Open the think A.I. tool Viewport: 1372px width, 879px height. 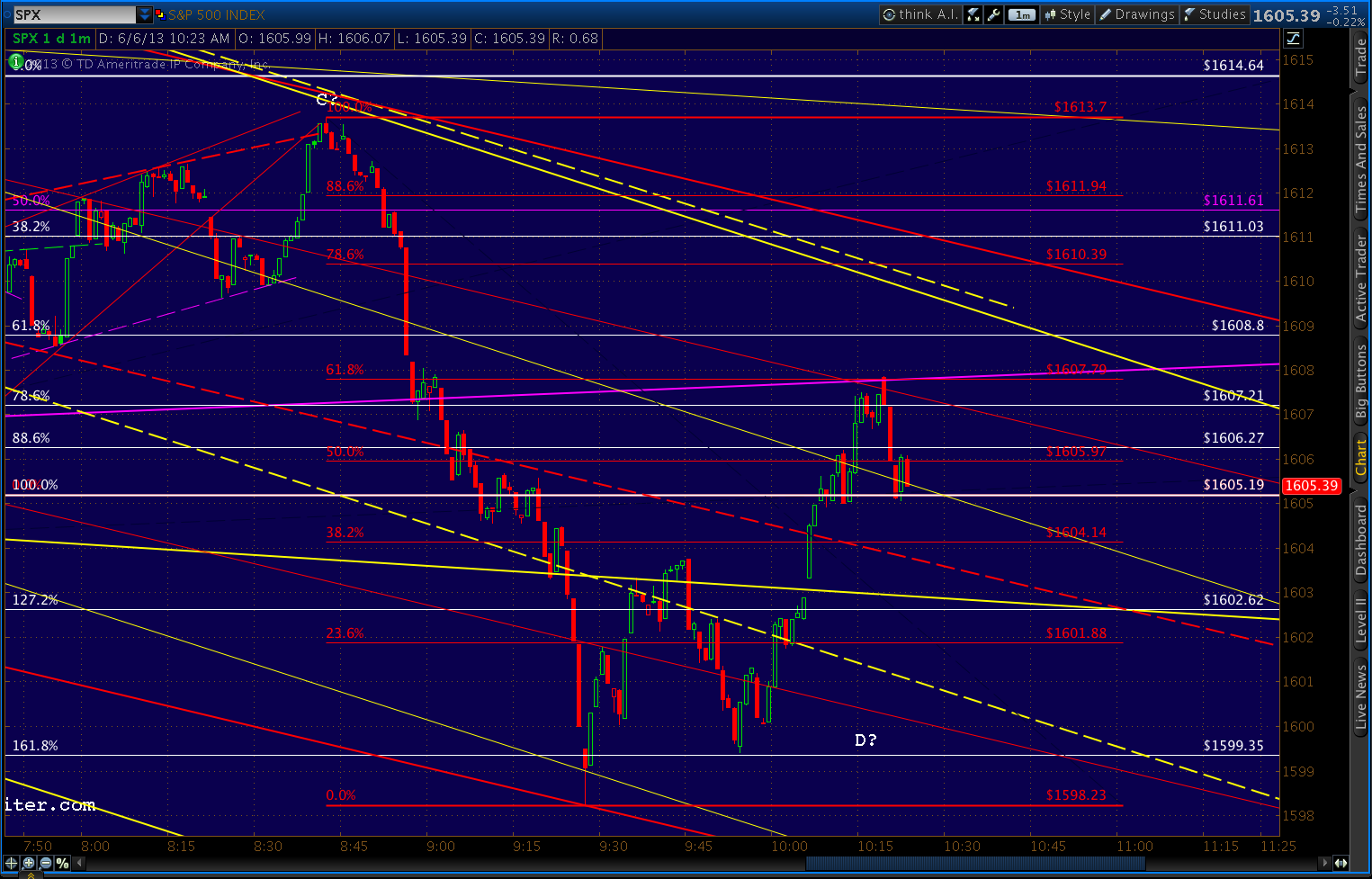point(920,14)
